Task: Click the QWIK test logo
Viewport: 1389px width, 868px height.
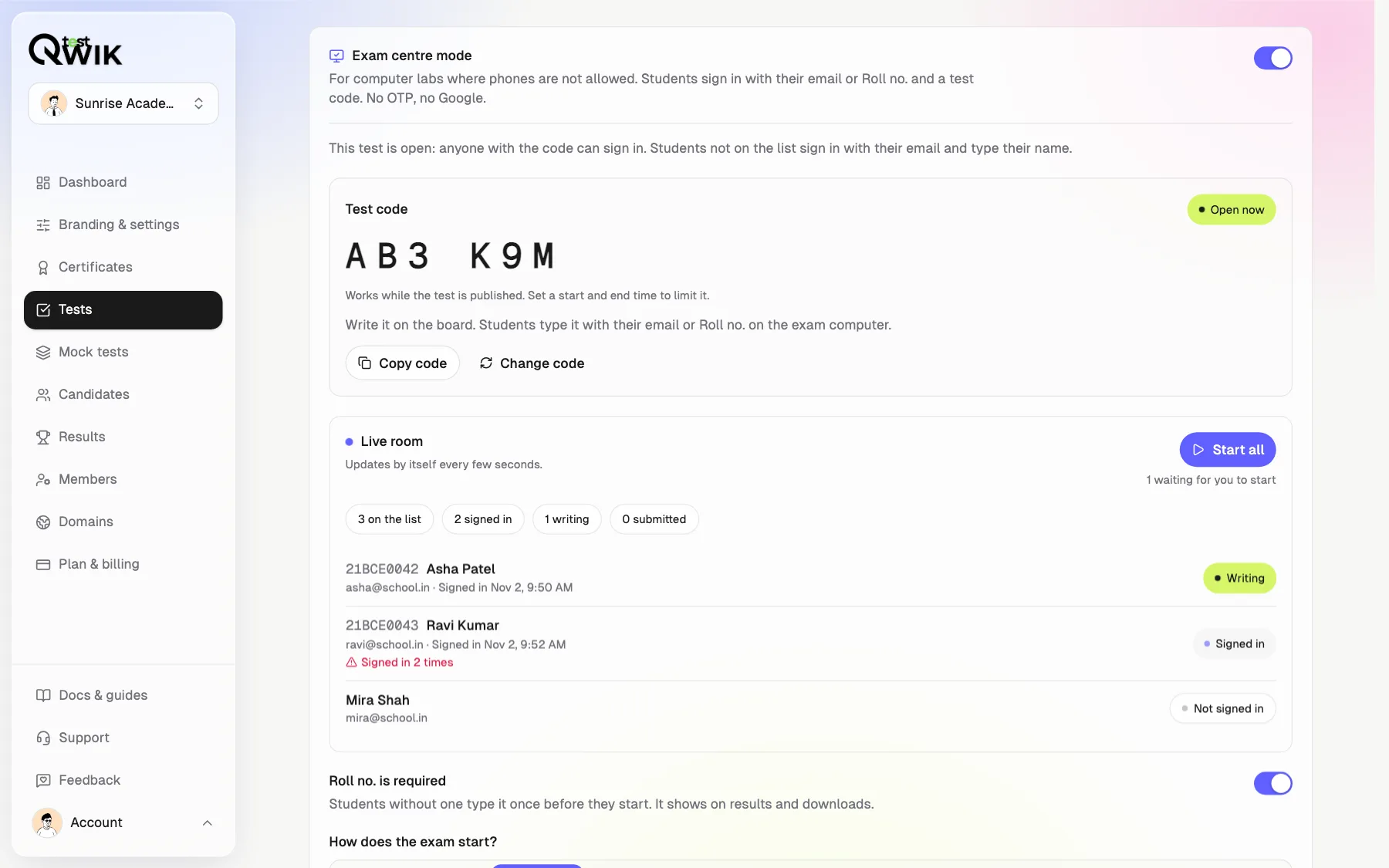Action: 76,50
